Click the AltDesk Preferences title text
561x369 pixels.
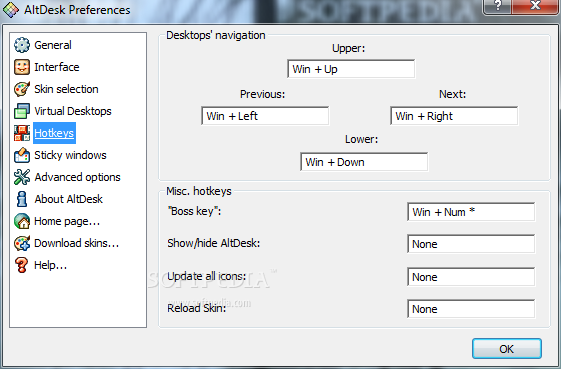pyautogui.click(x=77, y=10)
